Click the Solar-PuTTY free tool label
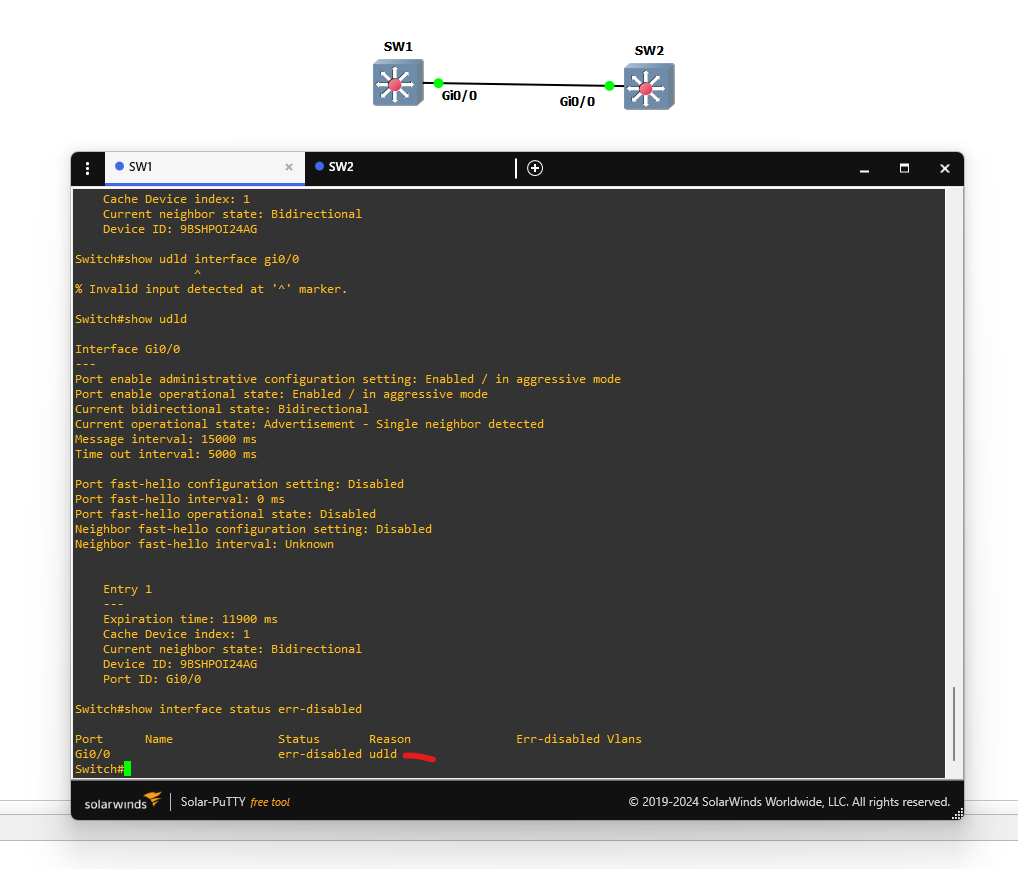 pyautogui.click(x=235, y=802)
